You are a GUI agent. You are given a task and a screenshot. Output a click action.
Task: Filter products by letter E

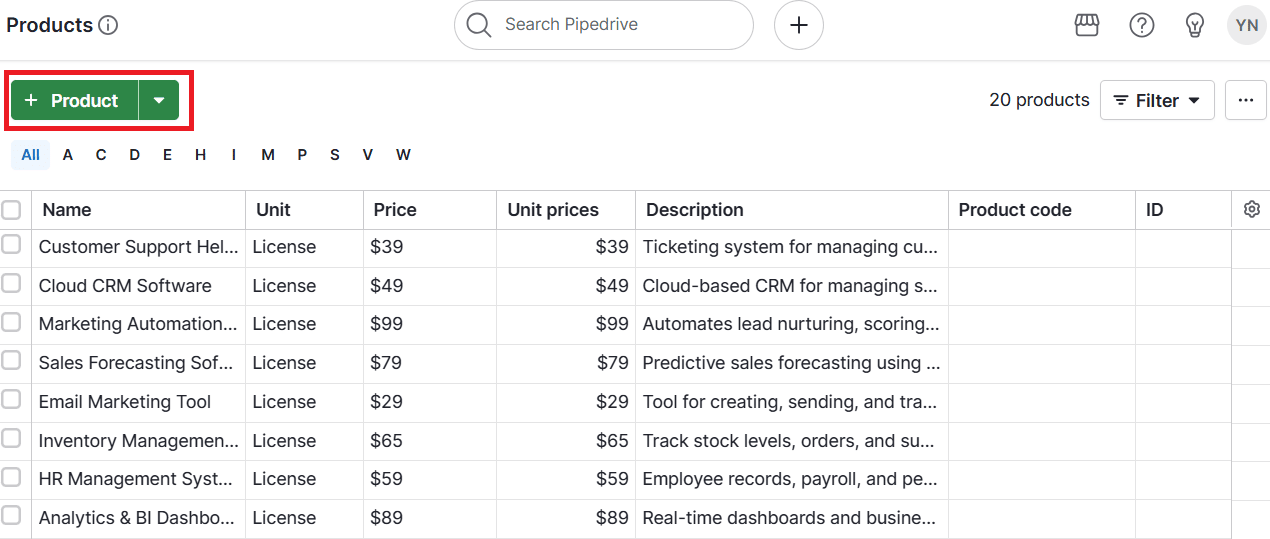[167, 154]
